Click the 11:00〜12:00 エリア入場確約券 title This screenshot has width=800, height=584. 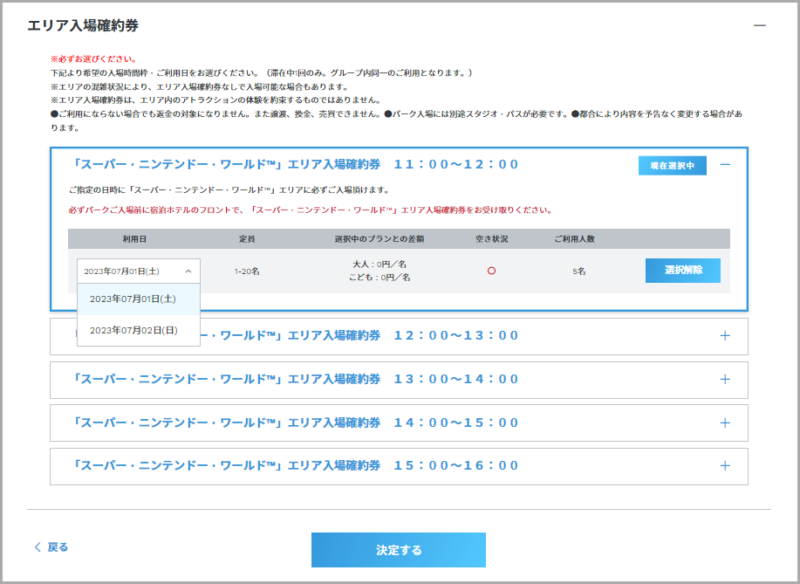[x=294, y=165]
